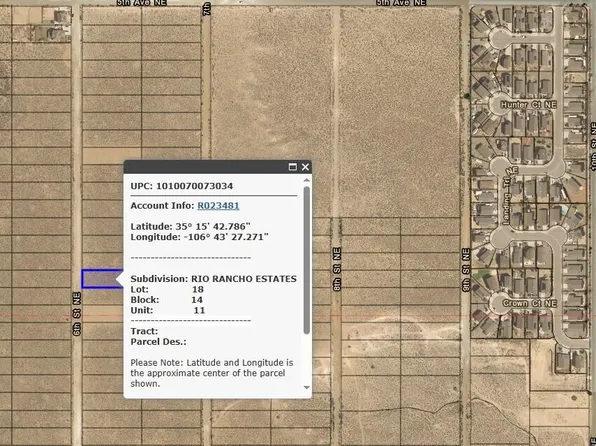Click Subdivision: RIO RANCHO ESTATES text
Screen dimensions: 596x446
(214, 279)
